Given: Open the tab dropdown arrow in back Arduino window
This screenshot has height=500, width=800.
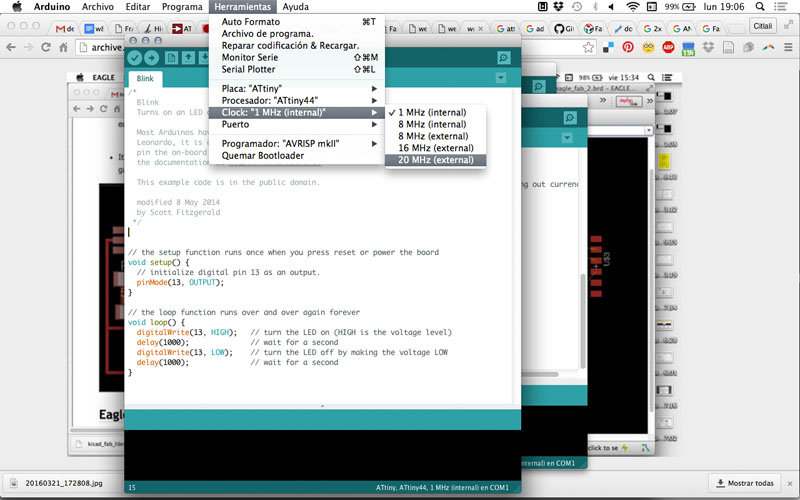Looking at the screenshot, I should (x=566, y=138).
